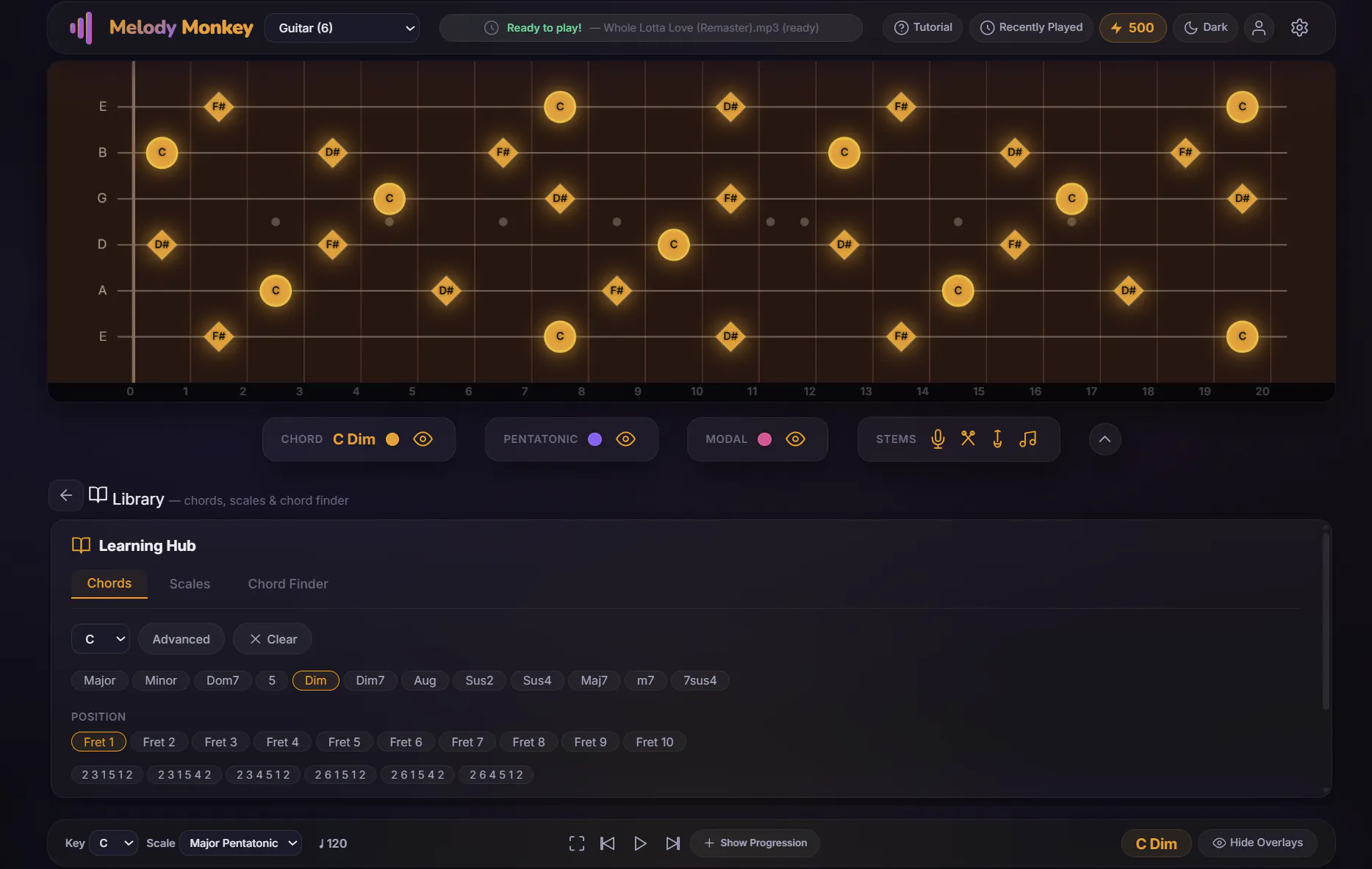Select the Maj7 chord type
The height and width of the screenshot is (869, 1372).
click(594, 680)
